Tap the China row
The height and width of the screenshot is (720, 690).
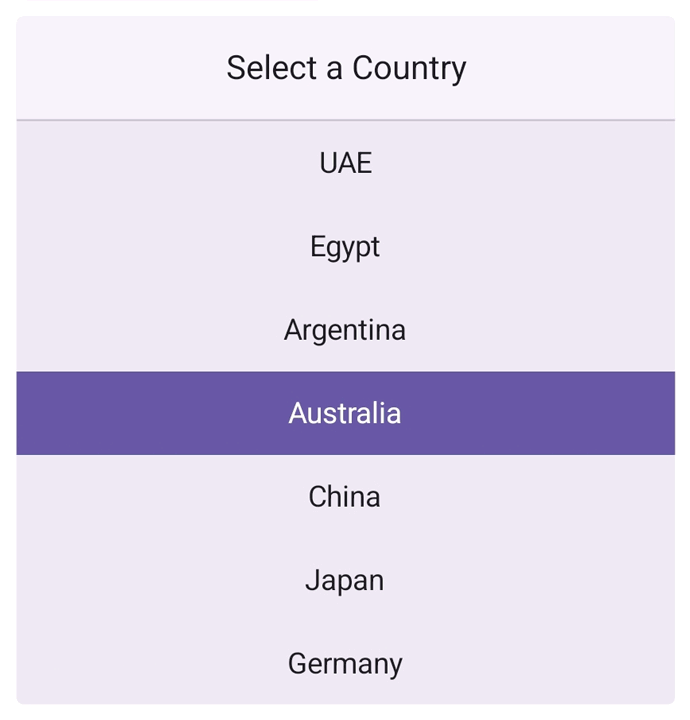[345, 497]
